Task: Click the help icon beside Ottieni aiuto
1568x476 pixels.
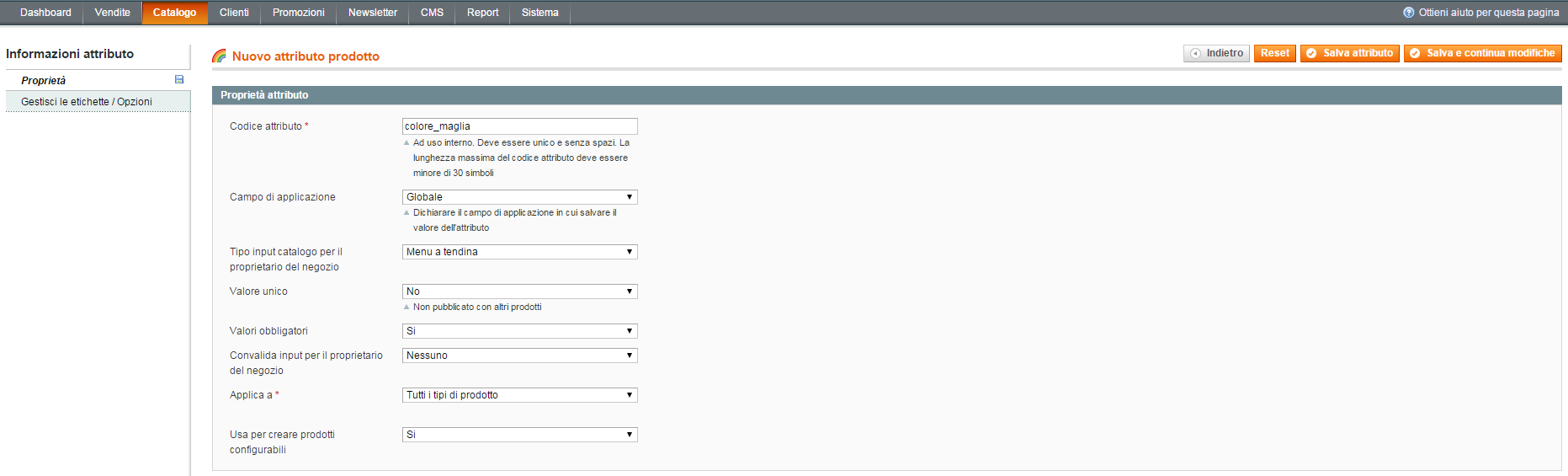Action: click(x=1409, y=13)
